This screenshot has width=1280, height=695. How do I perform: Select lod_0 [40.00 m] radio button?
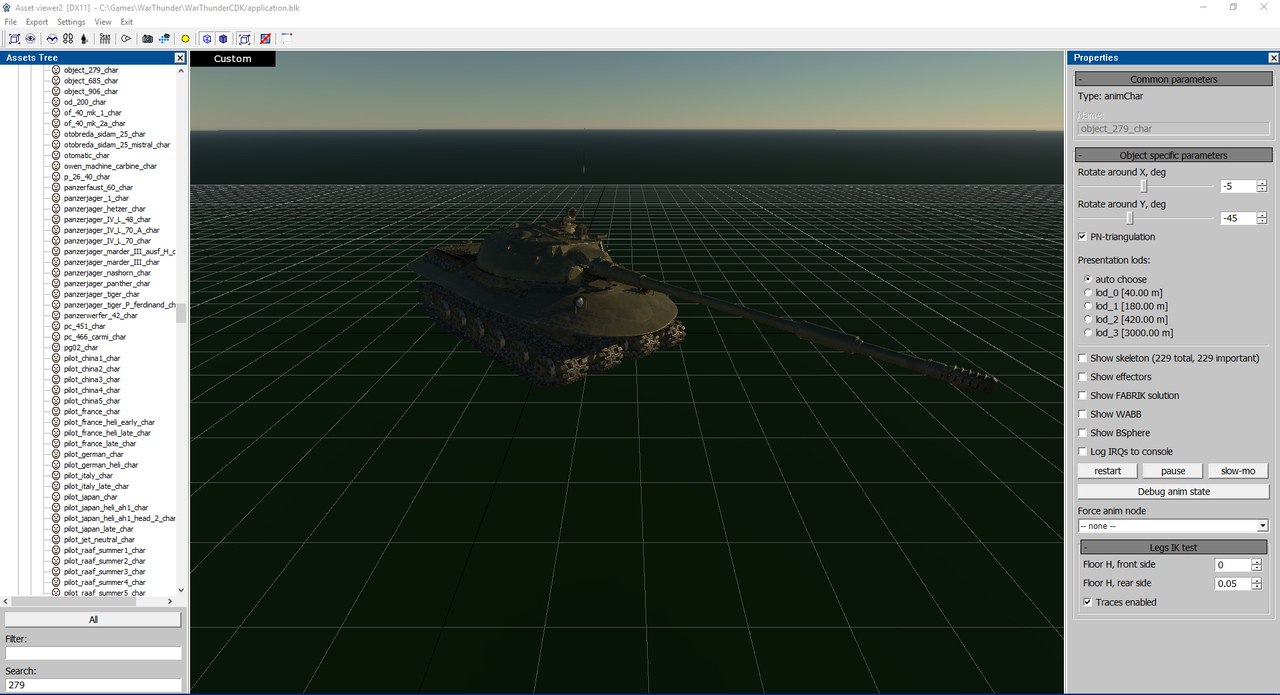1087,293
